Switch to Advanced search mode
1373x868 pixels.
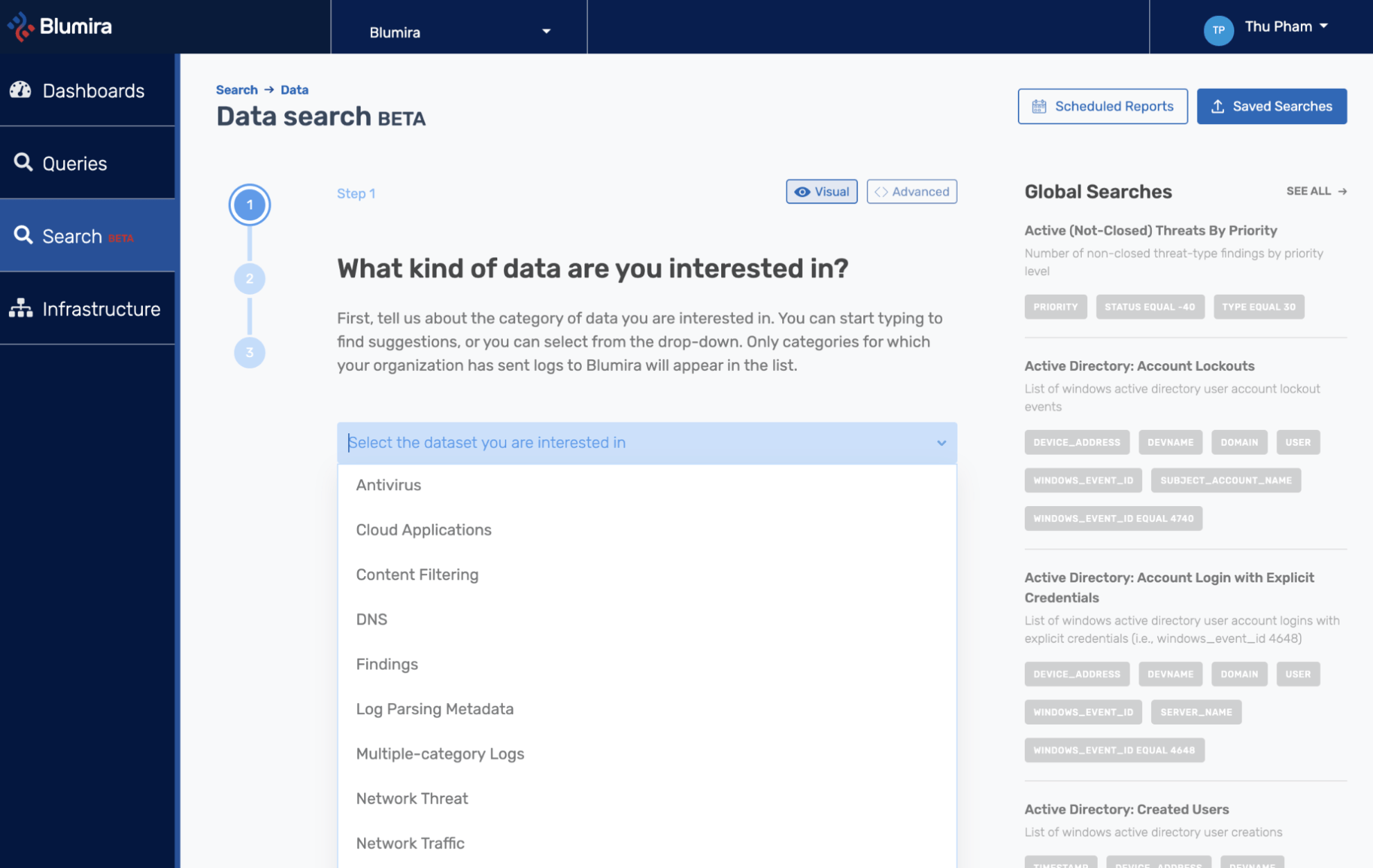click(x=912, y=191)
